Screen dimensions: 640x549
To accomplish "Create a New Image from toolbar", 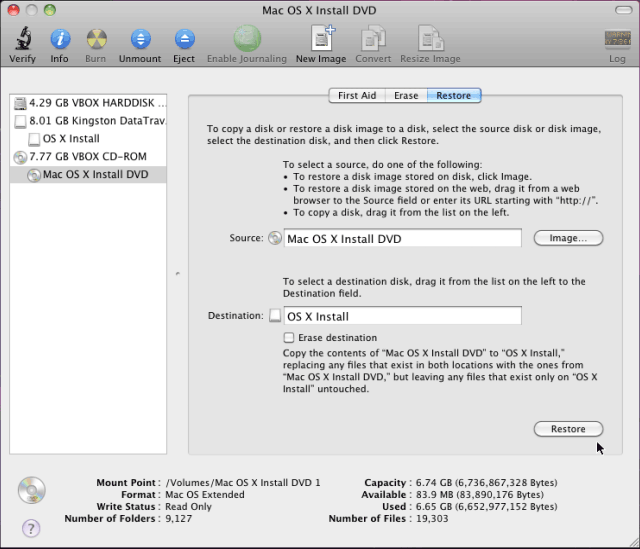I will click(x=322, y=38).
